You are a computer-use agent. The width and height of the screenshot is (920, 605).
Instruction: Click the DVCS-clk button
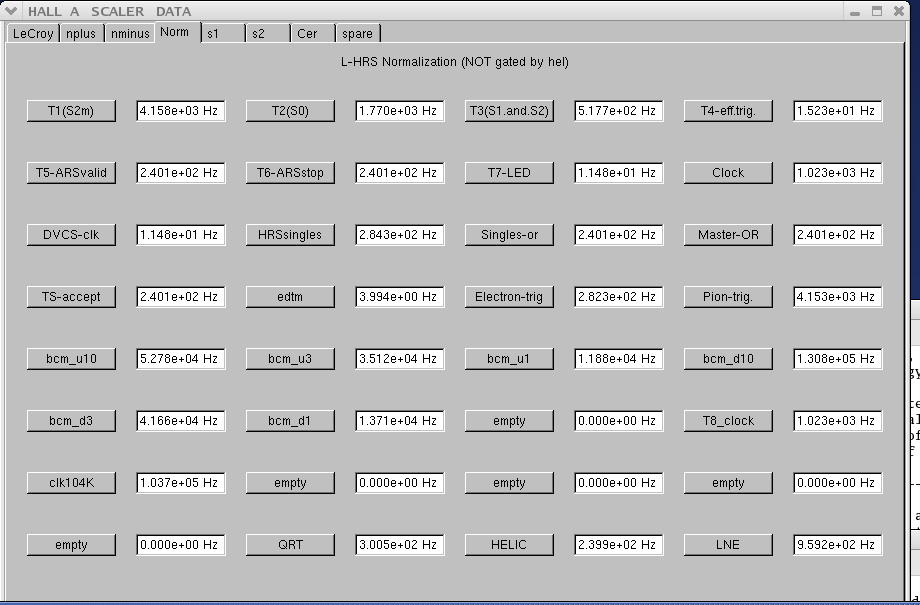[x=71, y=235]
